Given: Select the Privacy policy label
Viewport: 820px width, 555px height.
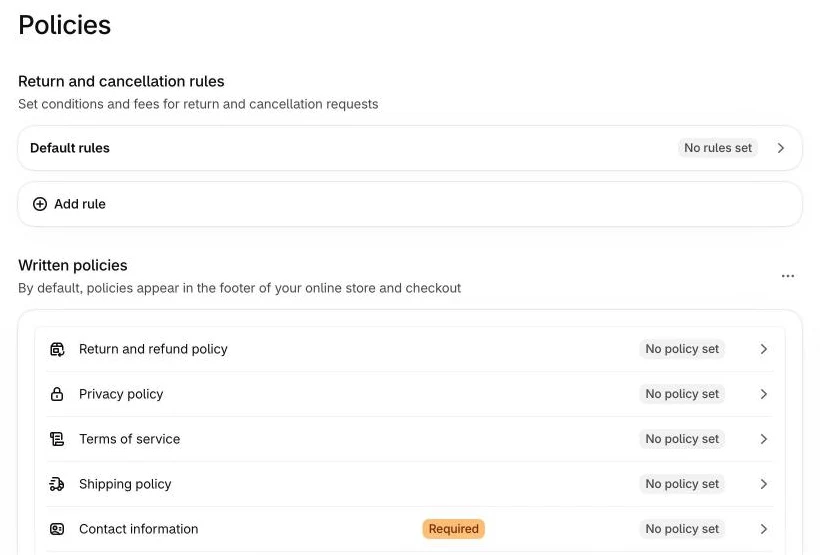Looking at the screenshot, I should (x=121, y=394).
